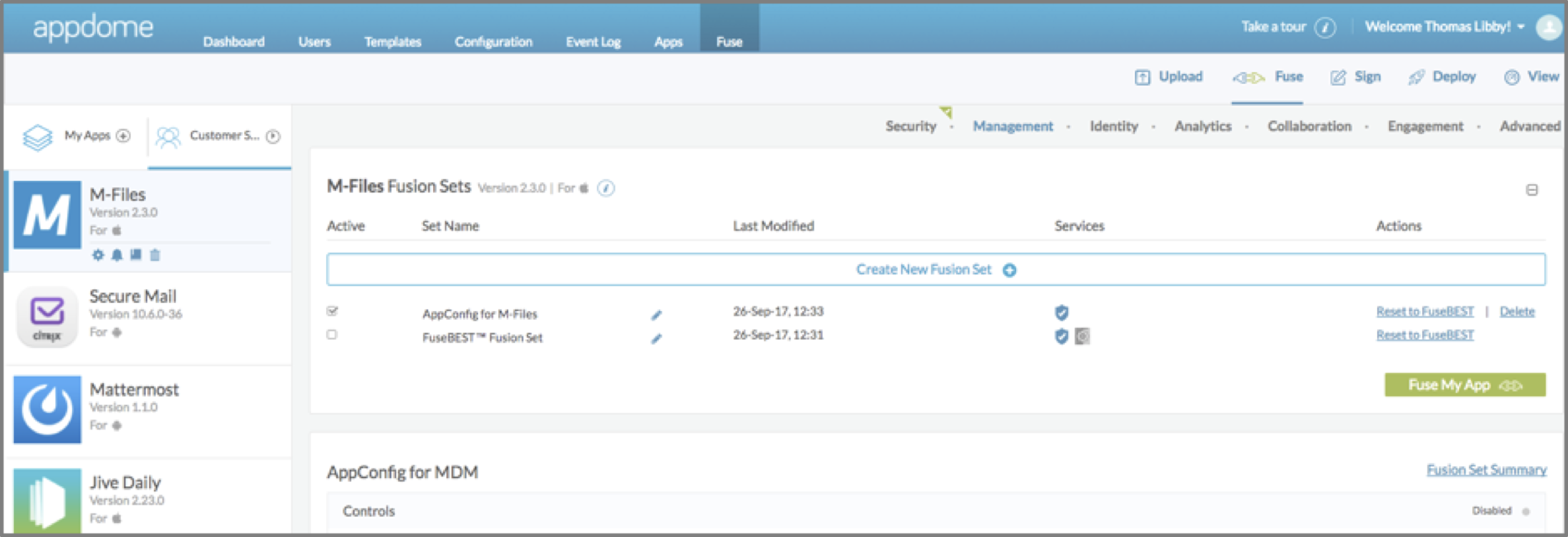
Task: Open M-Files Fusion Sets info icon
Action: pyautogui.click(x=606, y=188)
